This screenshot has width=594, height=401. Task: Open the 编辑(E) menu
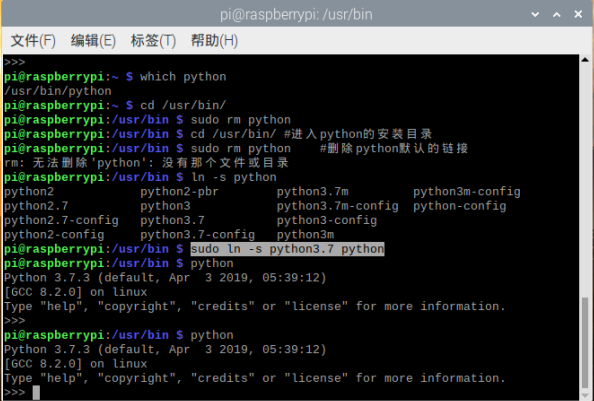pos(93,41)
